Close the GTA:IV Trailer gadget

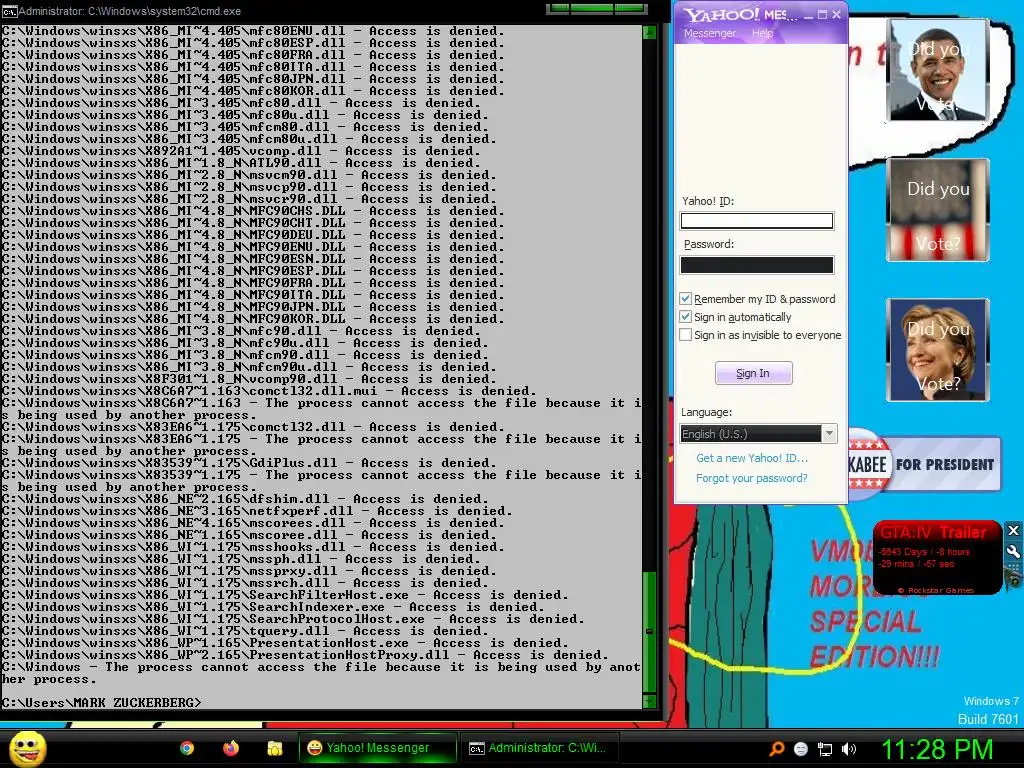pos(1013,530)
